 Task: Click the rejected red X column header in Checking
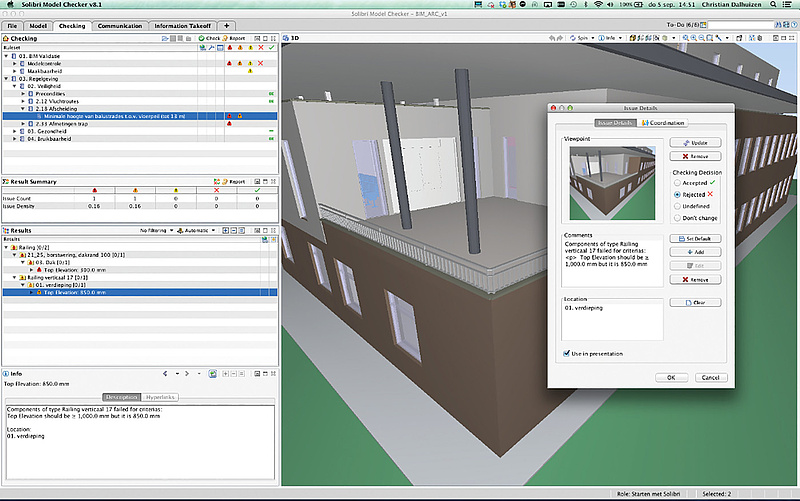tap(261, 47)
